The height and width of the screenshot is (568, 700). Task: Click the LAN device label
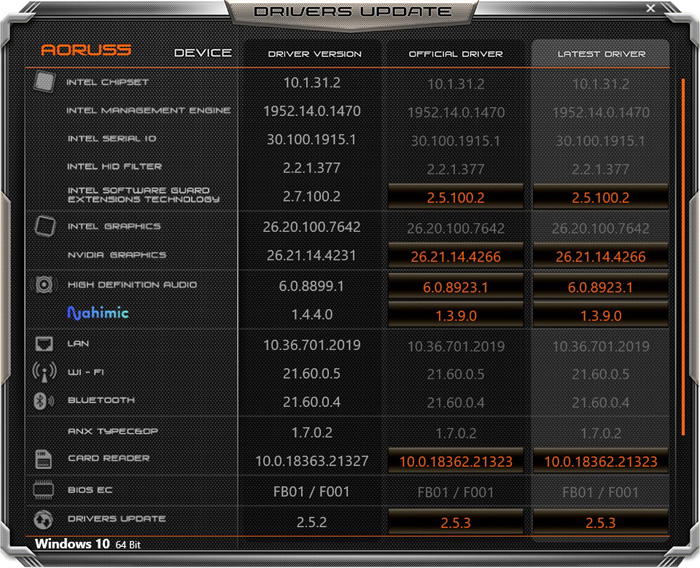[x=78, y=343]
